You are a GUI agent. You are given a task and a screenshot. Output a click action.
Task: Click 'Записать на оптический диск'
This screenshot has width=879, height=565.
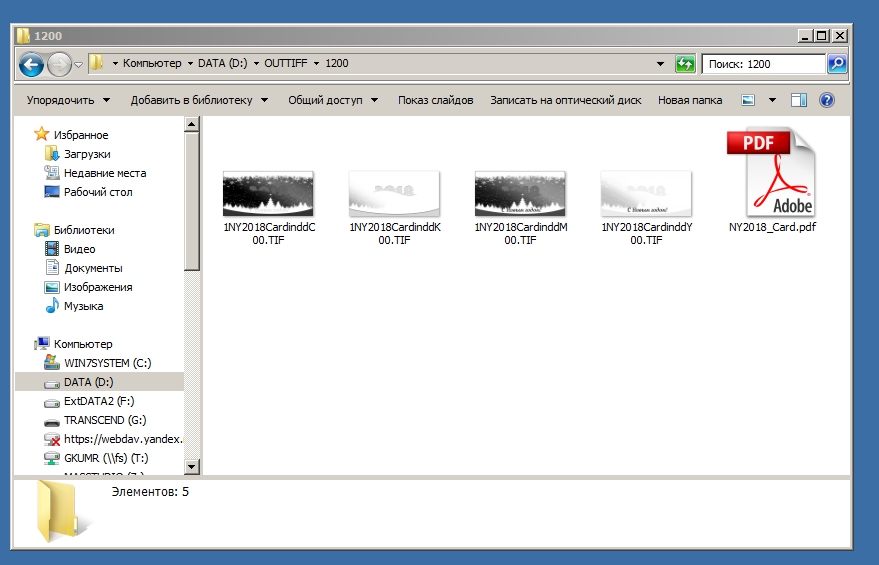(566, 100)
